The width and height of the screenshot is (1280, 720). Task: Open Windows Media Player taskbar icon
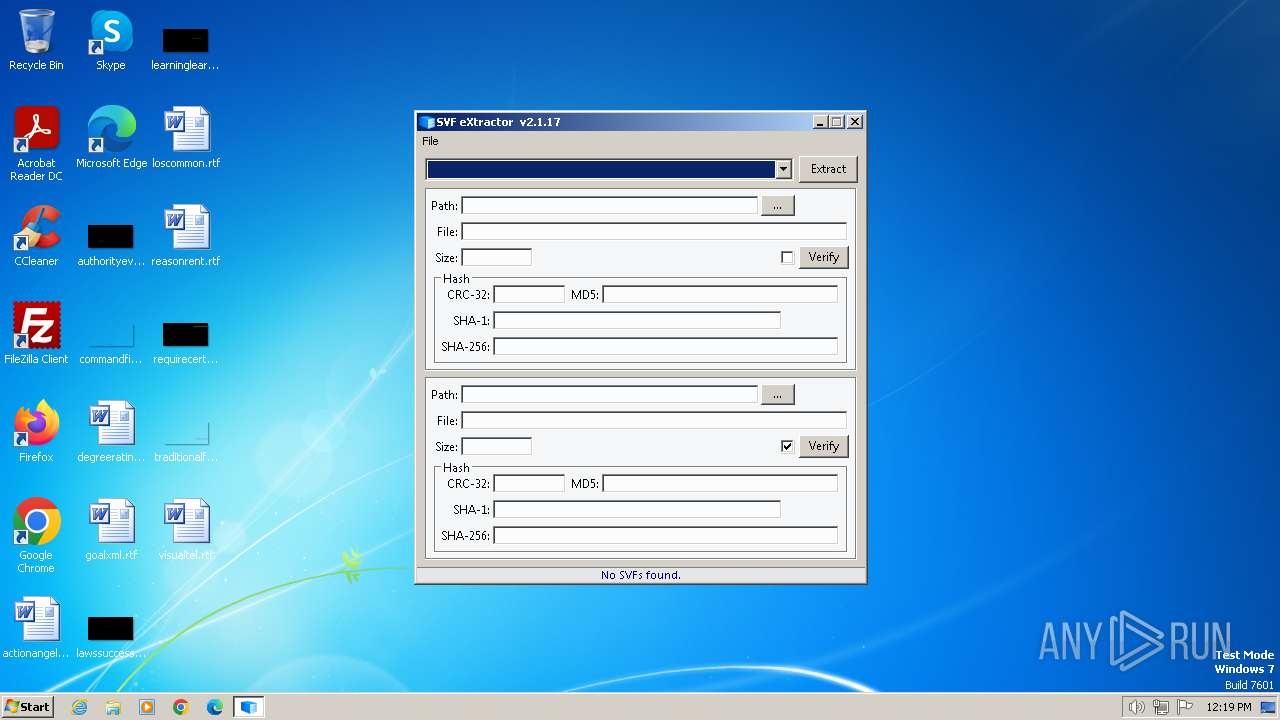point(147,707)
